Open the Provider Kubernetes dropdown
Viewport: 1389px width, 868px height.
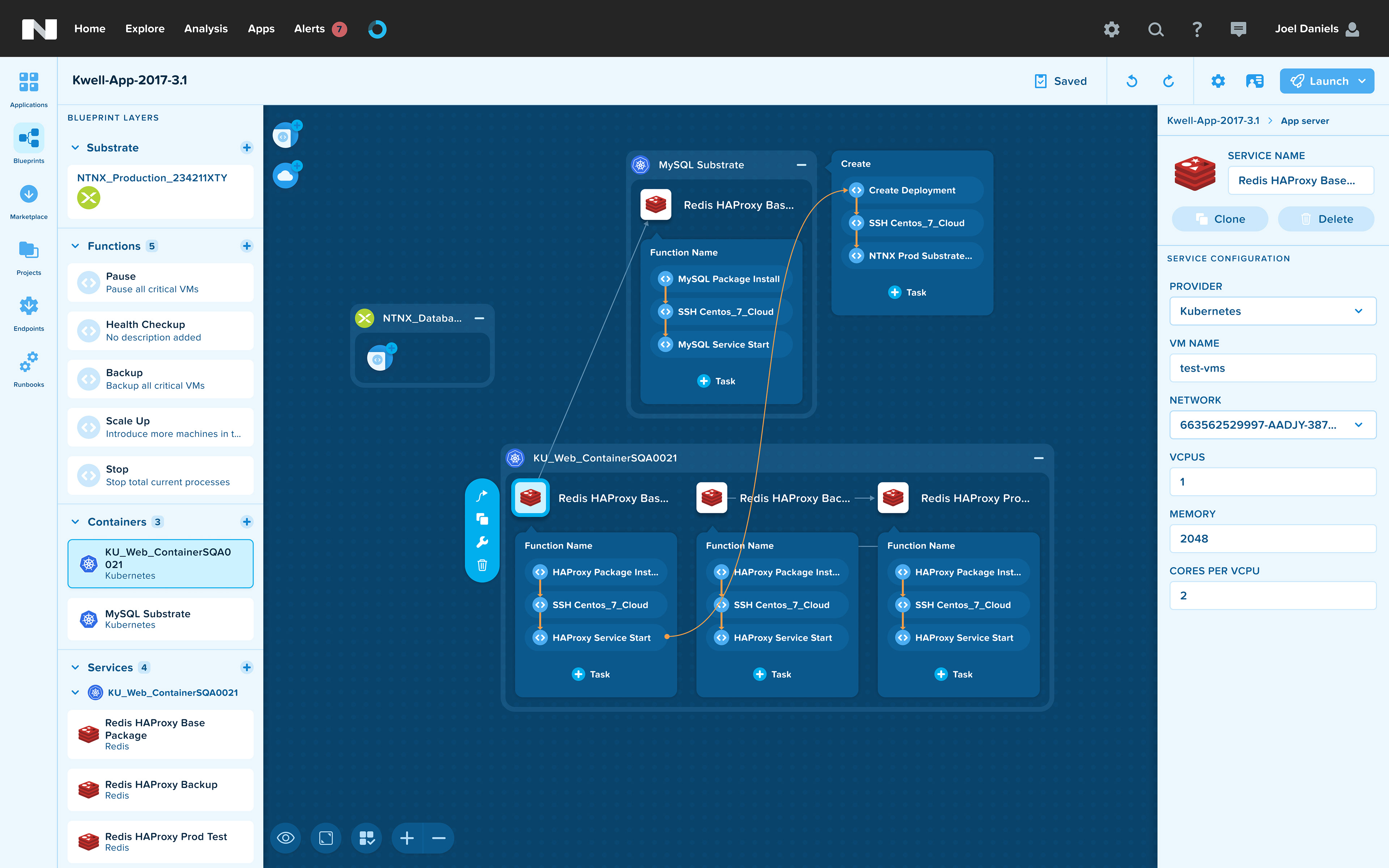(1273, 311)
